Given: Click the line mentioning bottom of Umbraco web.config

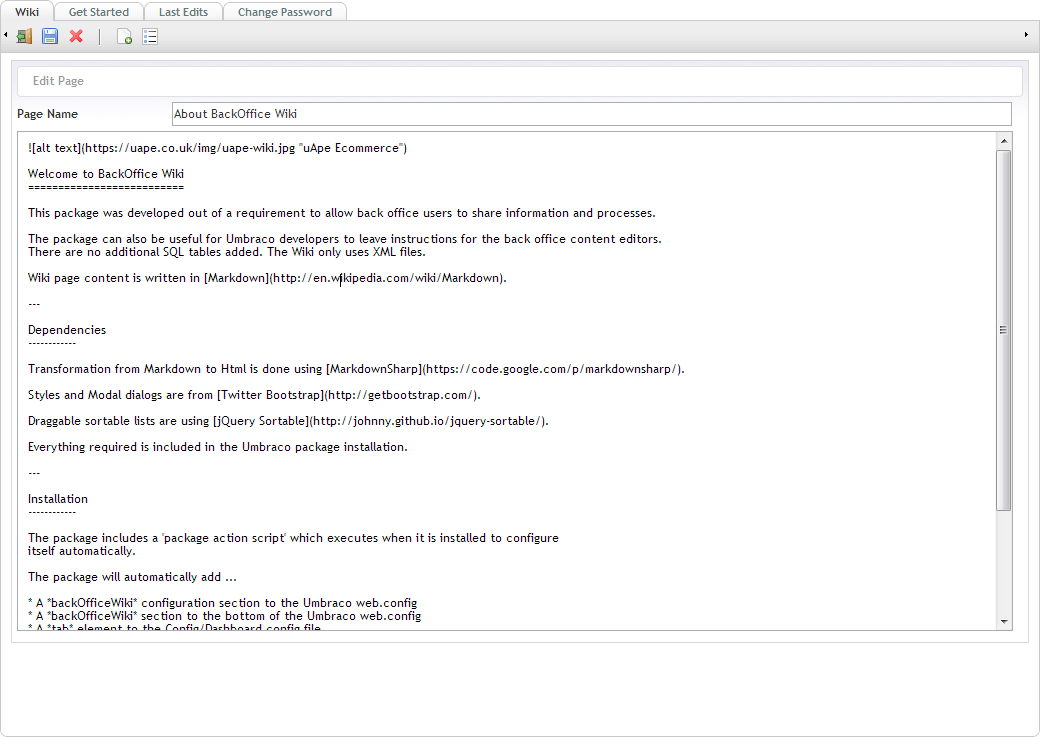Looking at the screenshot, I should pos(224,616).
